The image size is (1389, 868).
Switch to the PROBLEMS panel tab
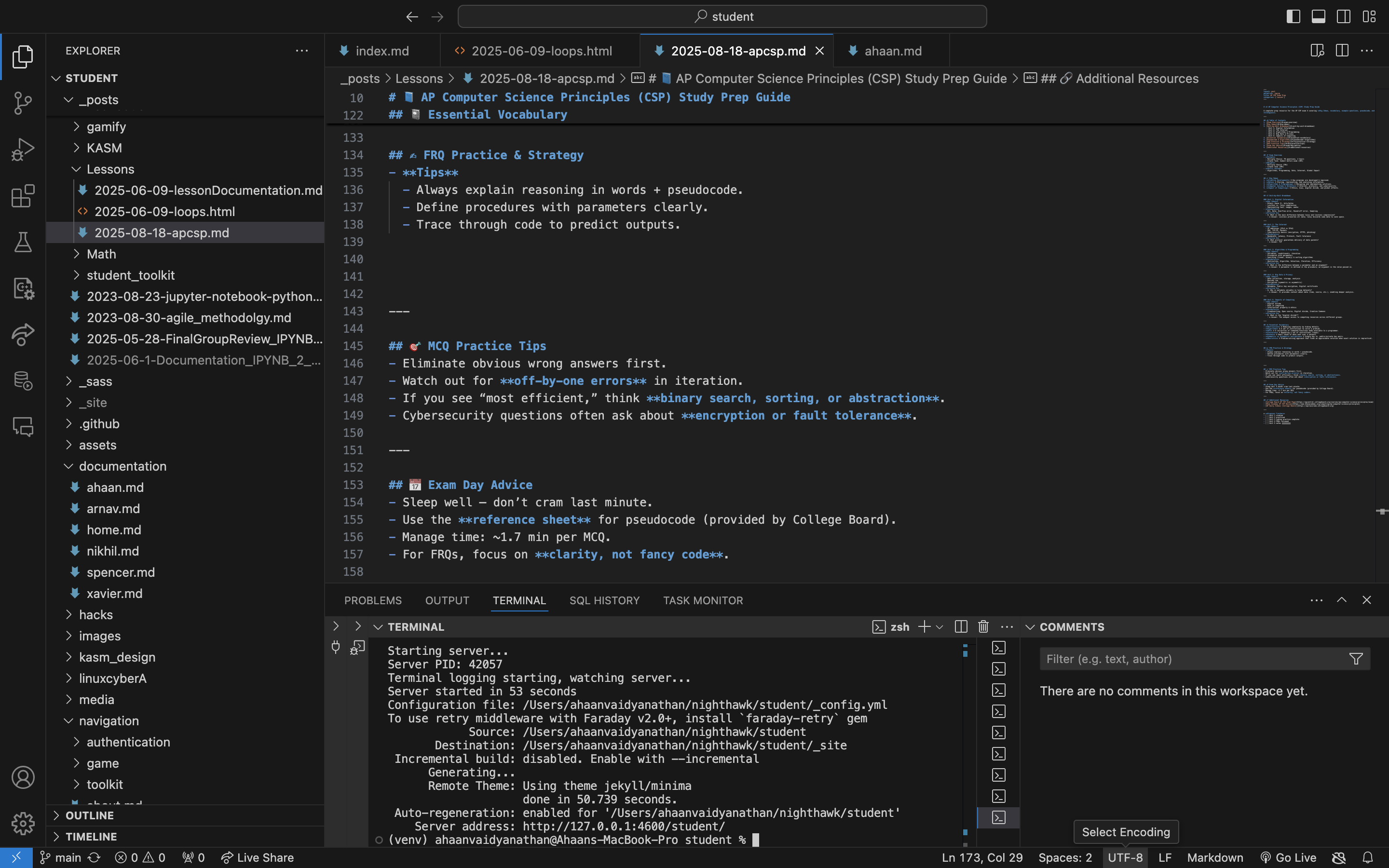click(372, 600)
